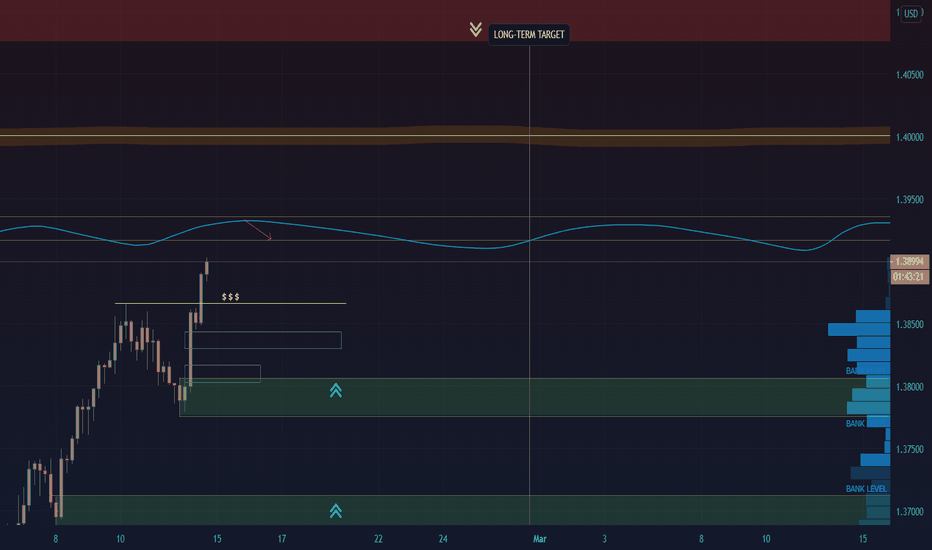The height and width of the screenshot is (550, 932).
Task: Click the 1.38500 price axis label
Action: pyautogui.click(x=909, y=325)
